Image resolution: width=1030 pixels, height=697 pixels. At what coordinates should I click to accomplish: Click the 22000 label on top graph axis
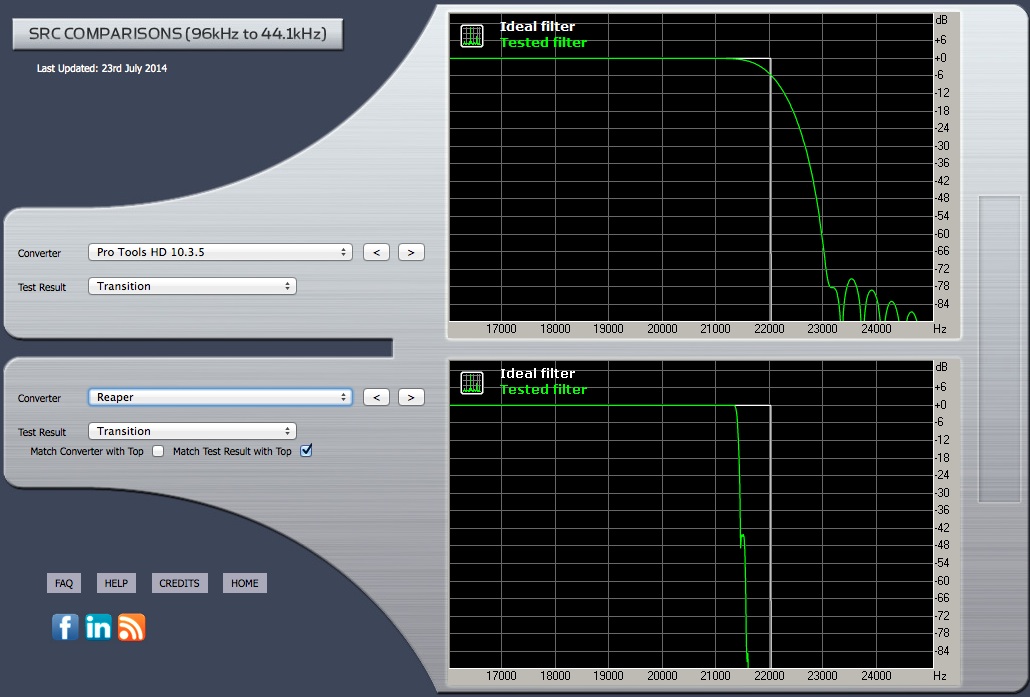(x=769, y=328)
